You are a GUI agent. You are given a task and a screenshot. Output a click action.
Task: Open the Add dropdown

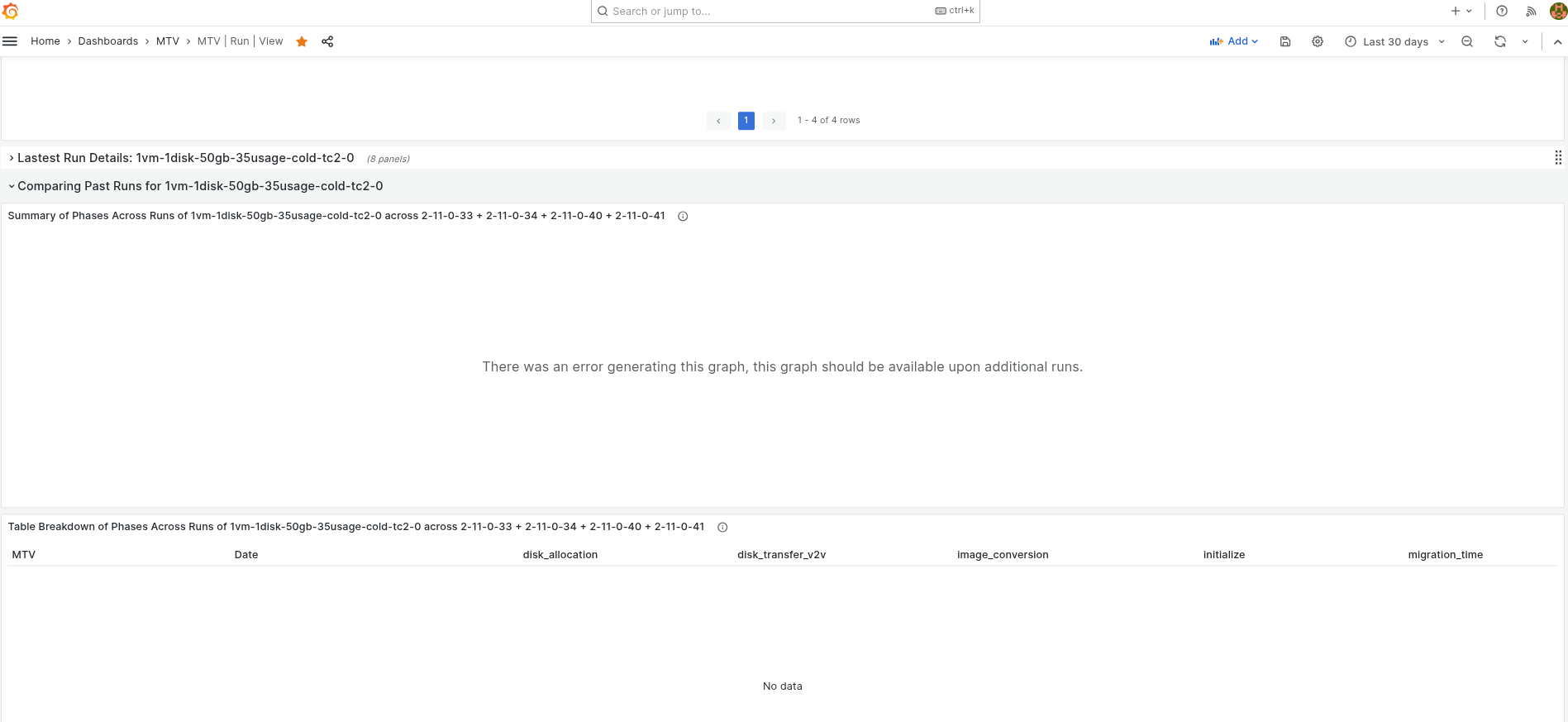click(x=1233, y=41)
